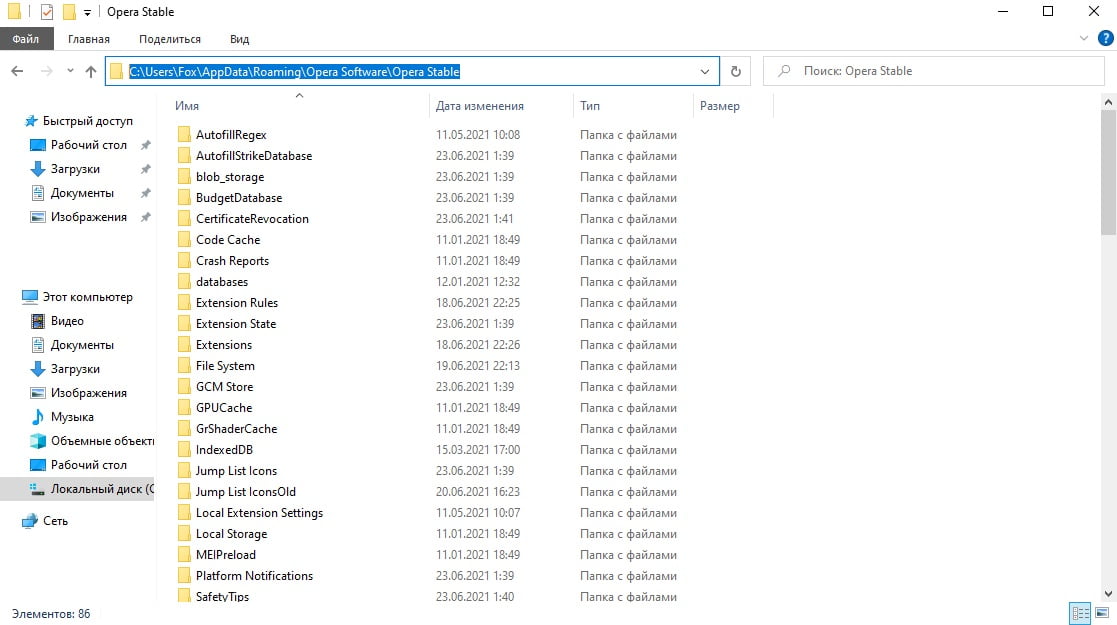Click the window folder icon in title bar

(14, 11)
